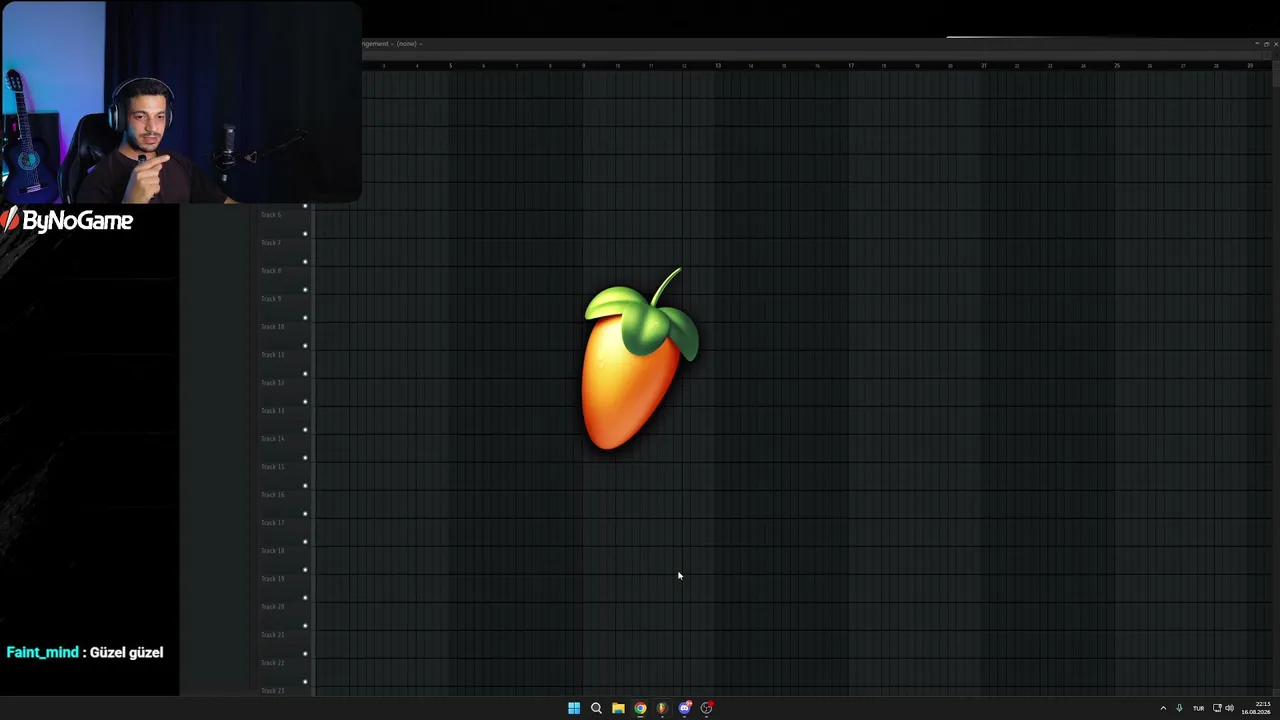Click the taskbar icon between Chrome and Discord
The width and height of the screenshot is (1280, 720).
662,708
